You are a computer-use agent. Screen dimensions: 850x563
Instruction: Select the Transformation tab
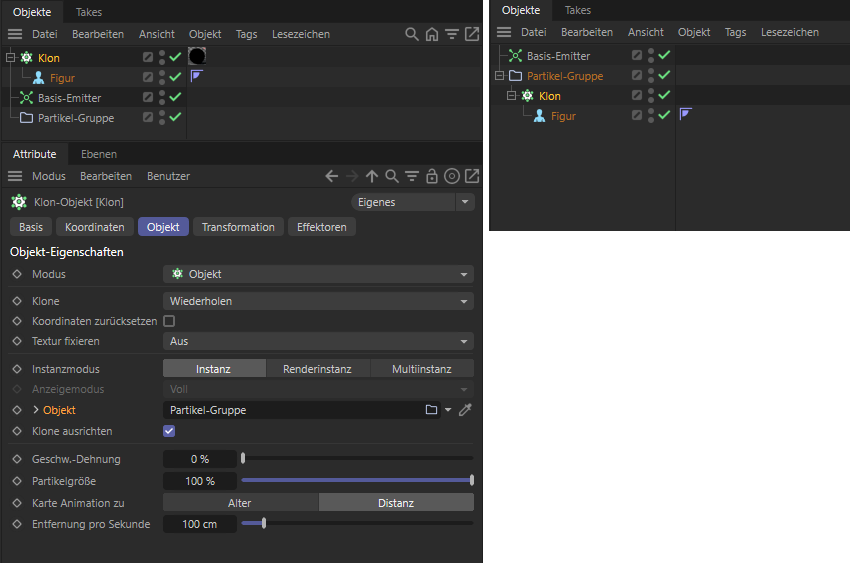[x=238, y=227]
